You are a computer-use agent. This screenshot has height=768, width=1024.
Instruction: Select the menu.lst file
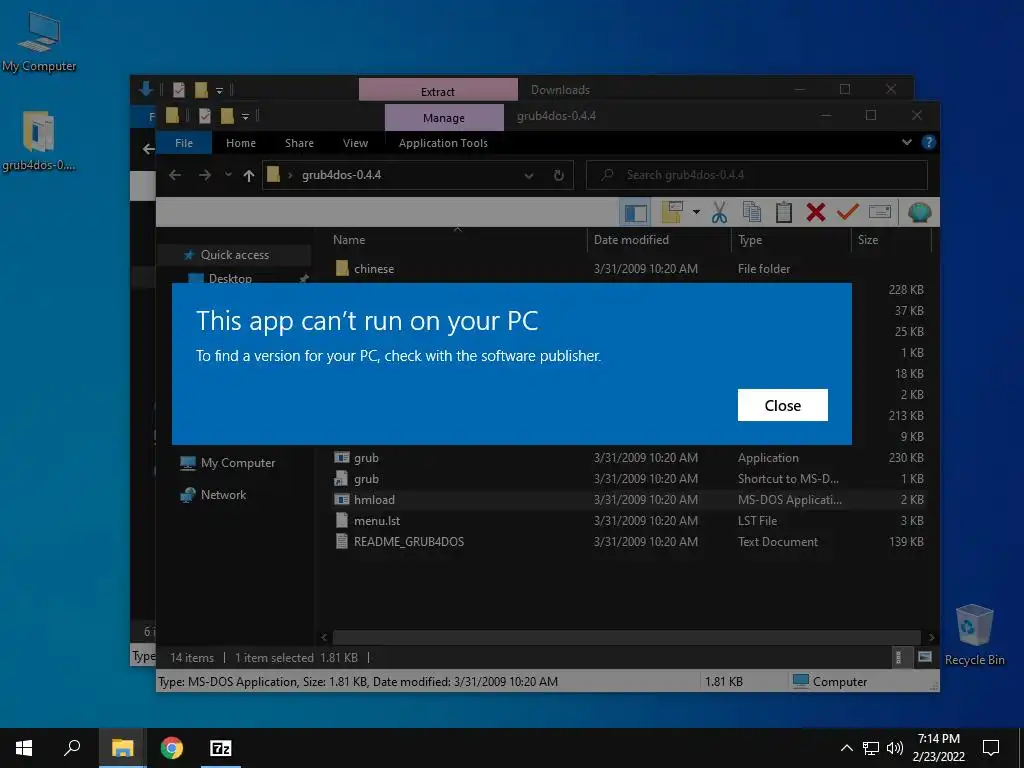[377, 520]
